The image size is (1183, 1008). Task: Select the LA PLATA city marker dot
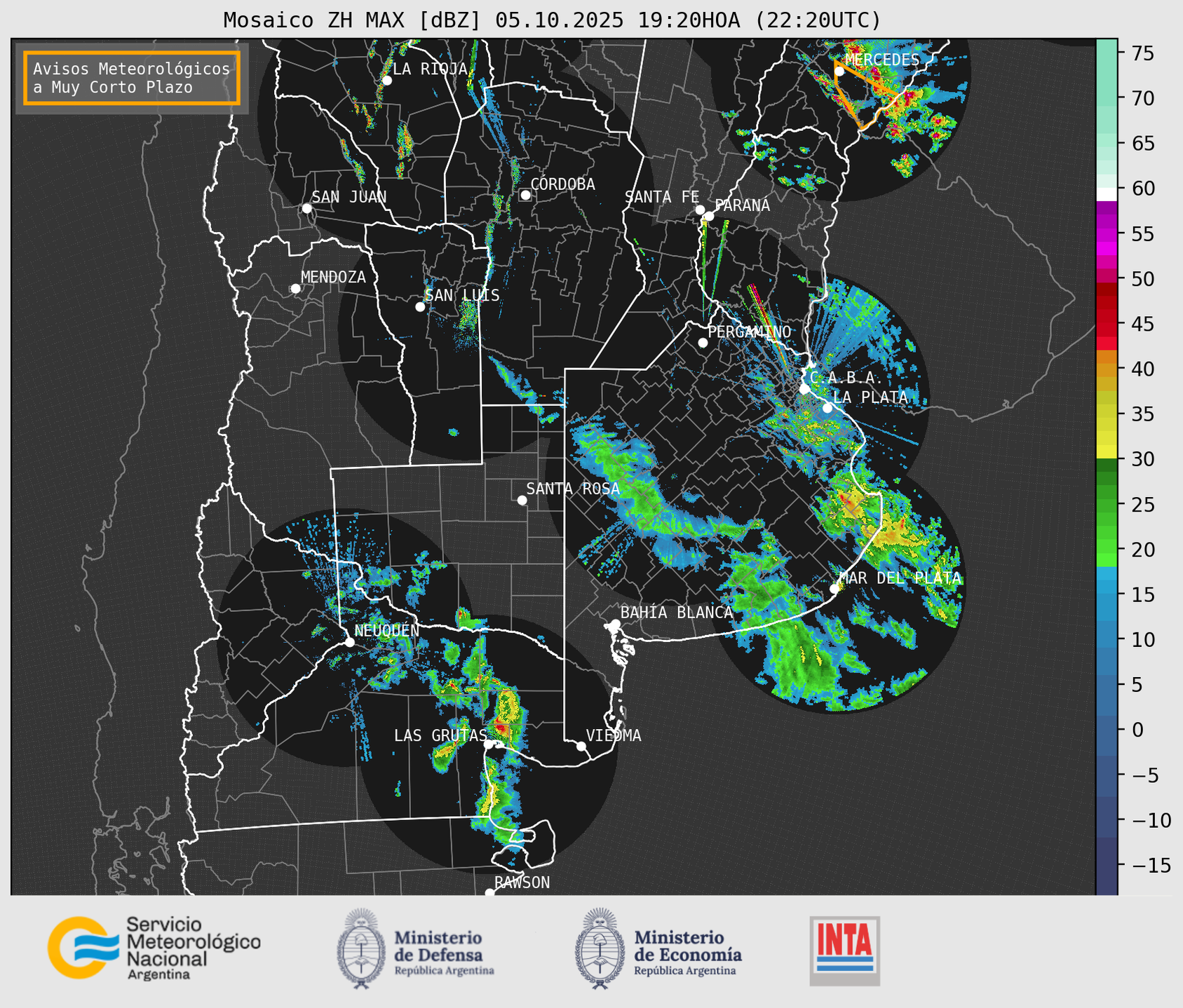coord(827,408)
